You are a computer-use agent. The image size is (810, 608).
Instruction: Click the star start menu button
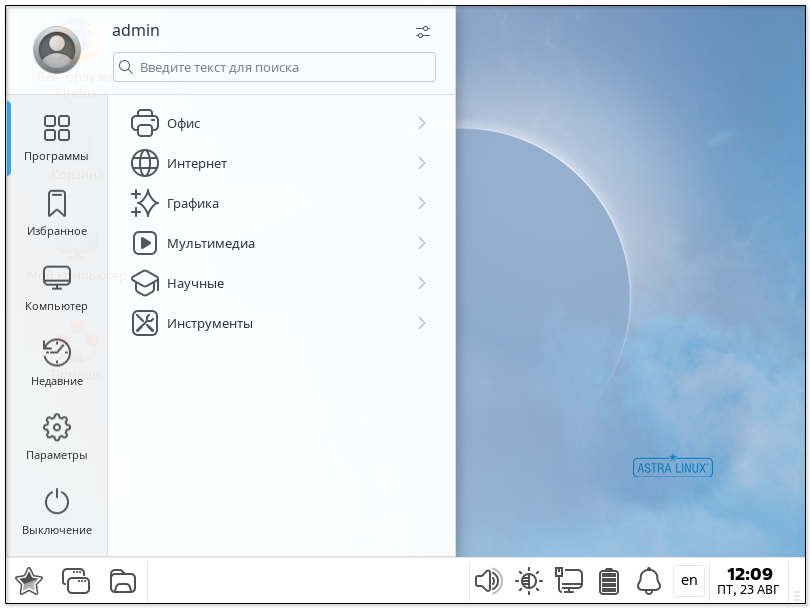[x=29, y=581]
